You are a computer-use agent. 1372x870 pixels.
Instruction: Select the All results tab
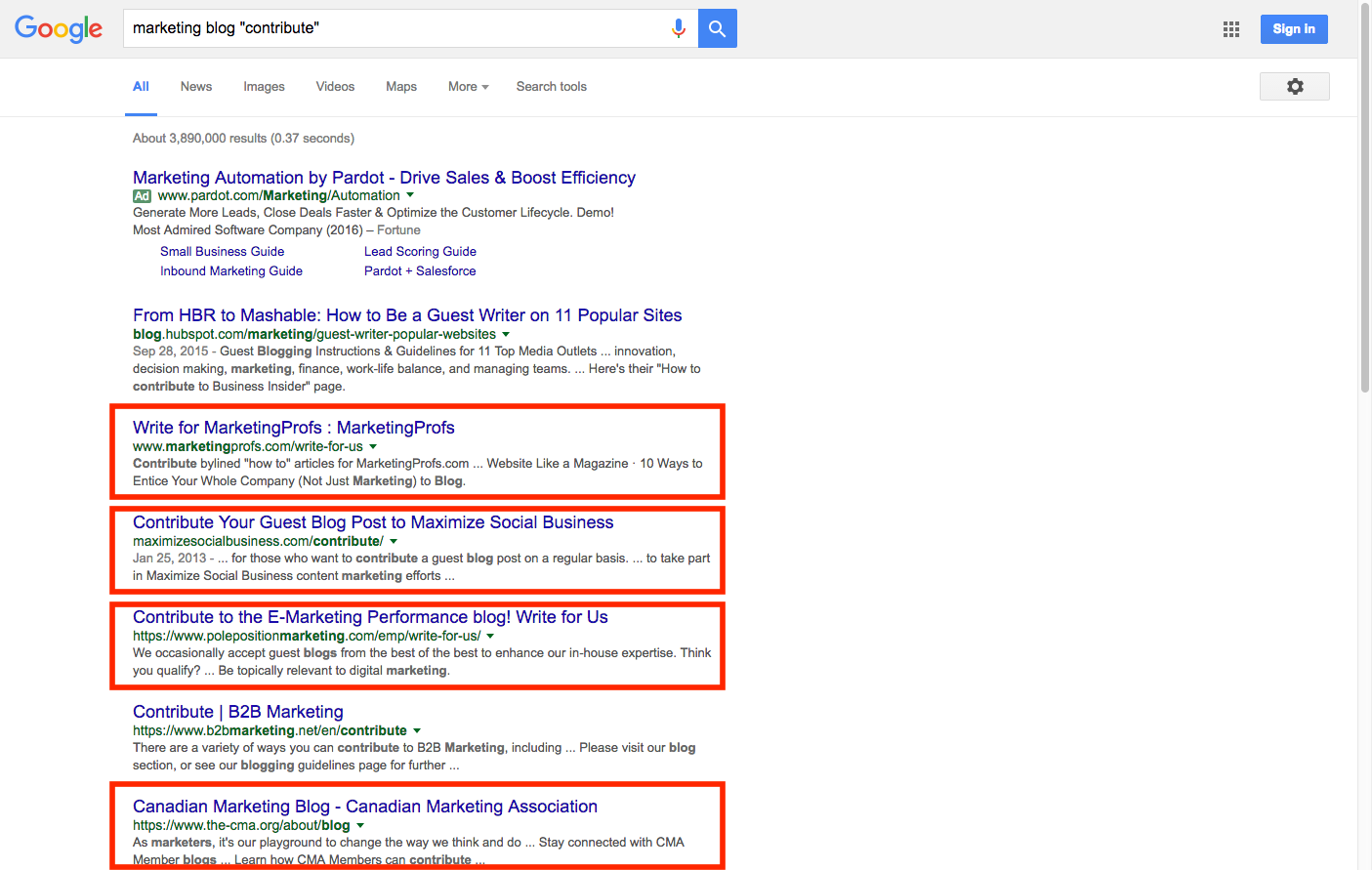(x=141, y=87)
